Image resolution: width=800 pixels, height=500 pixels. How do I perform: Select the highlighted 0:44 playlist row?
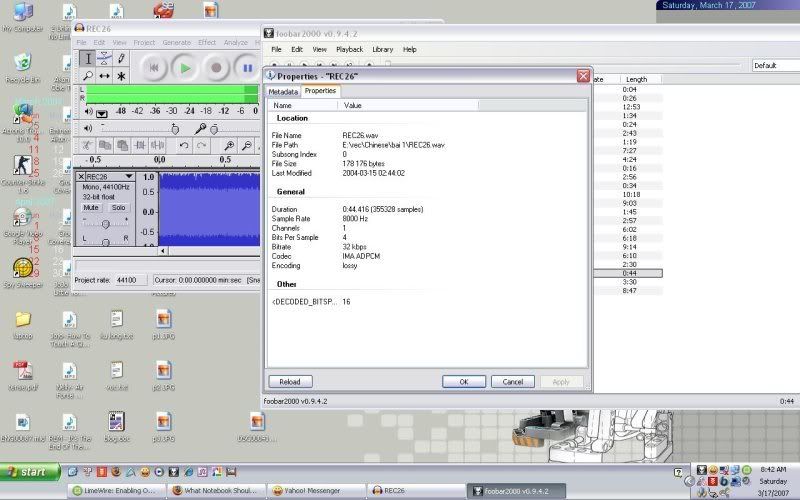(628, 273)
